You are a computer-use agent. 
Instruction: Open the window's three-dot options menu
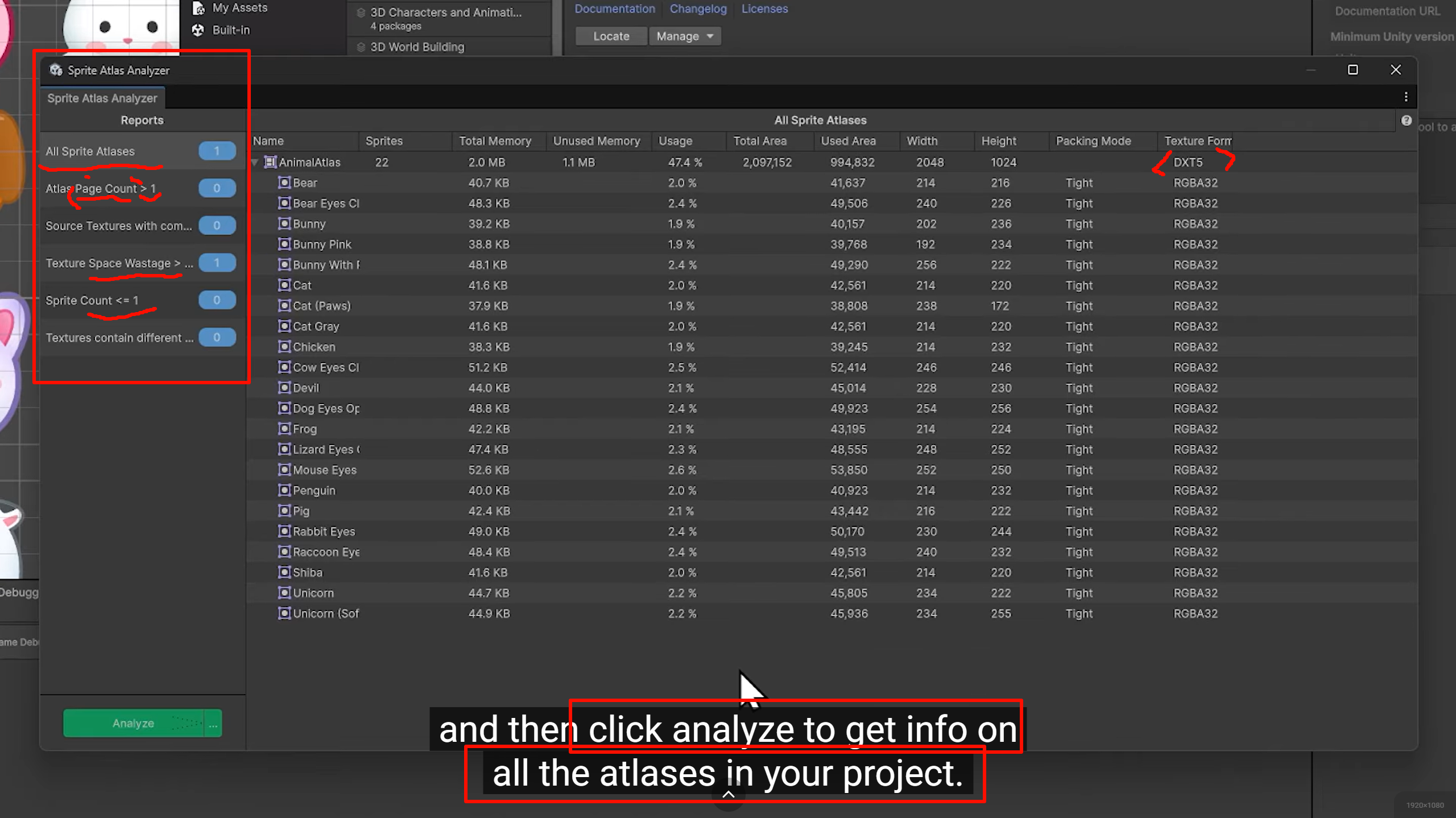[x=1406, y=97]
